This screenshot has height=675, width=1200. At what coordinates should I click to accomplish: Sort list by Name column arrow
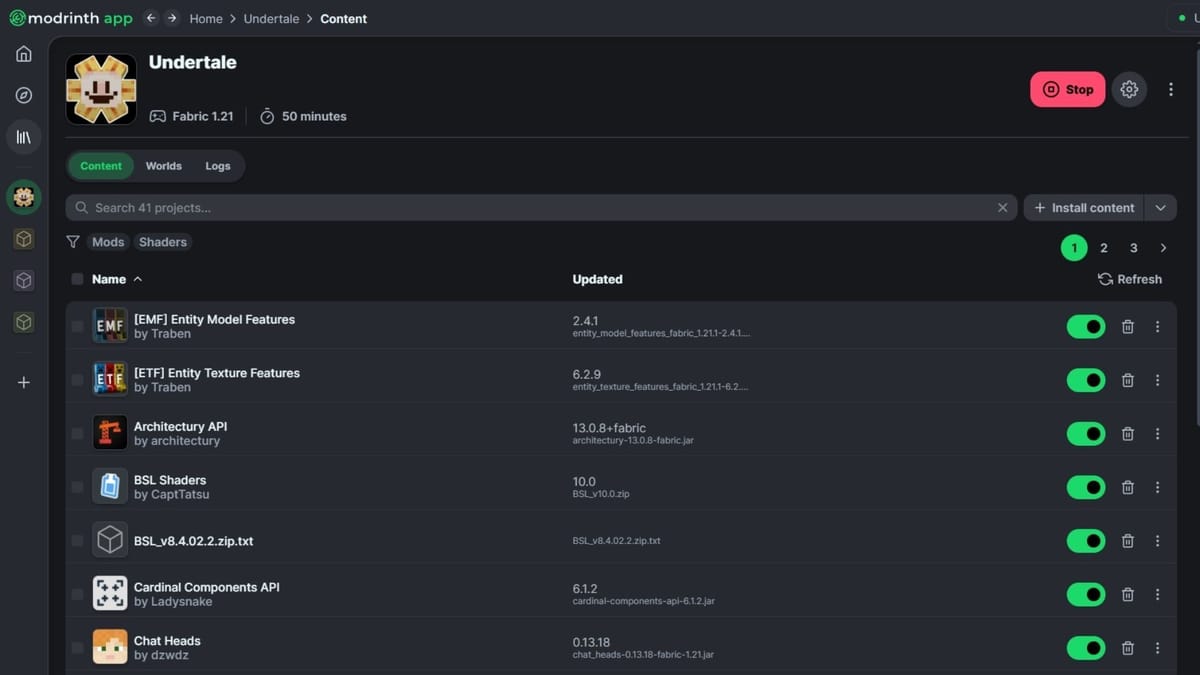[138, 280]
